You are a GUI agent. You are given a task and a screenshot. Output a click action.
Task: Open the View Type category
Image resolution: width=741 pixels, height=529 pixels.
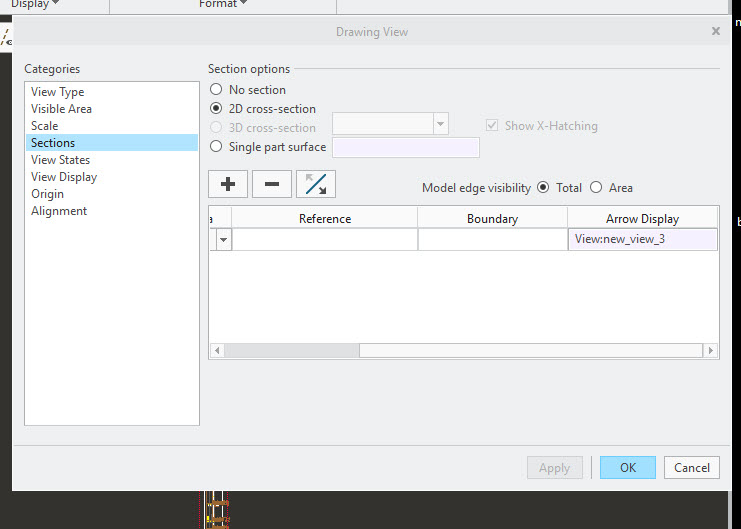tap(58, 92)
